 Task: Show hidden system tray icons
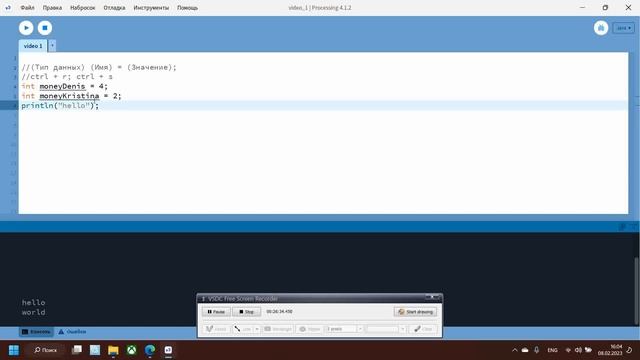515,350
